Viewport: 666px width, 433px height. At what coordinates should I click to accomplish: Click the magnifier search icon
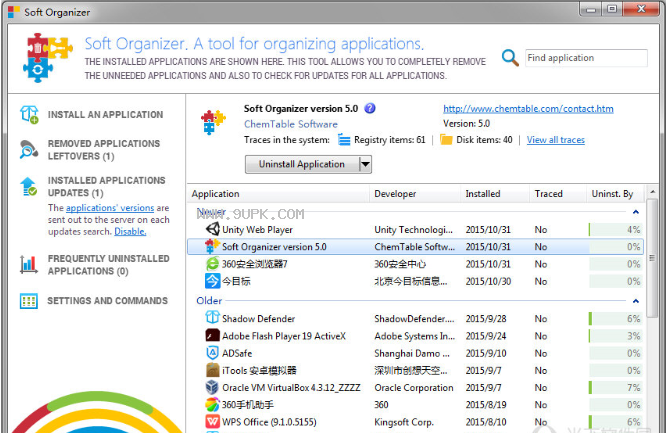coord(510,58)
